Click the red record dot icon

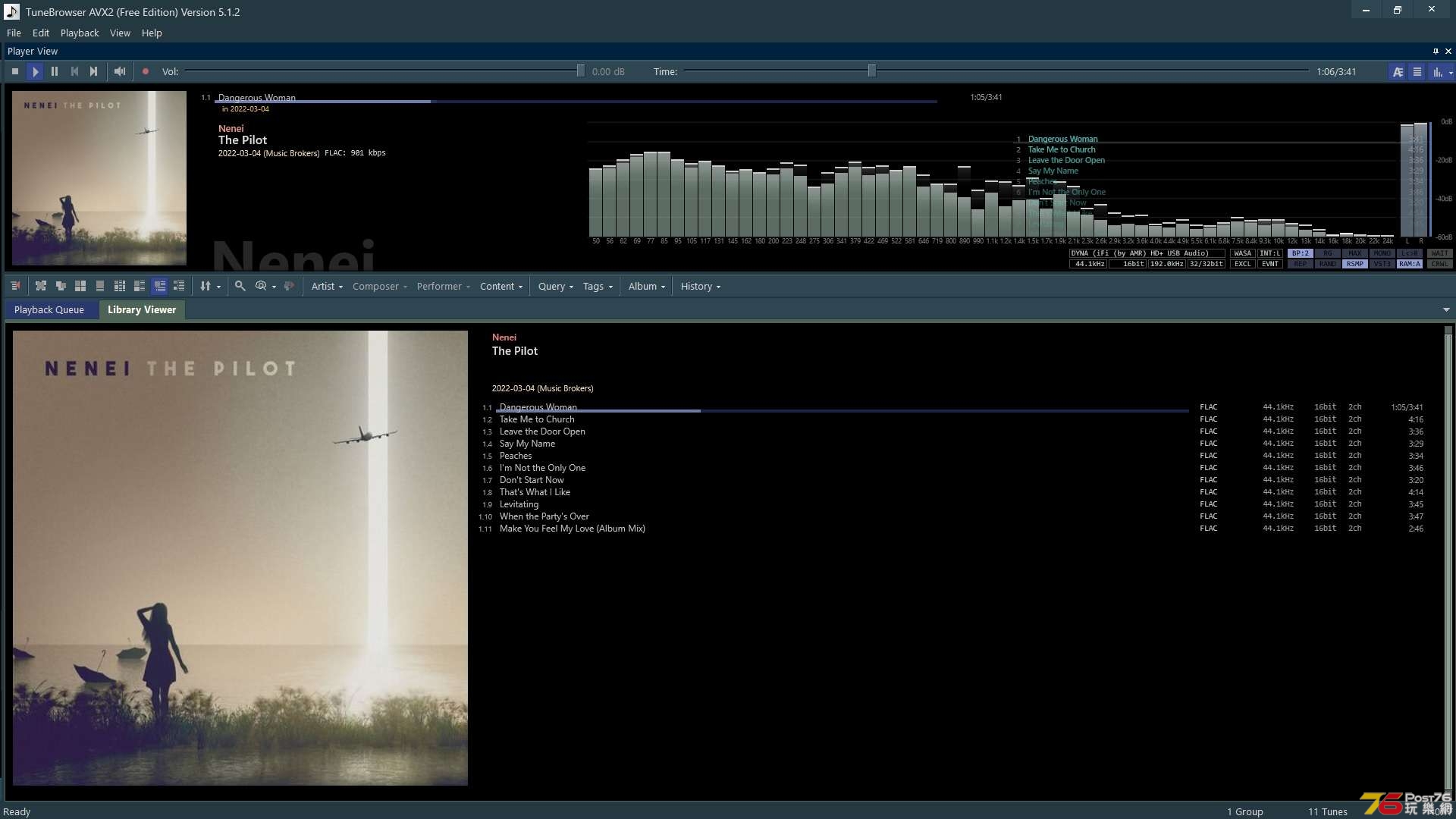tap(146, 71)
